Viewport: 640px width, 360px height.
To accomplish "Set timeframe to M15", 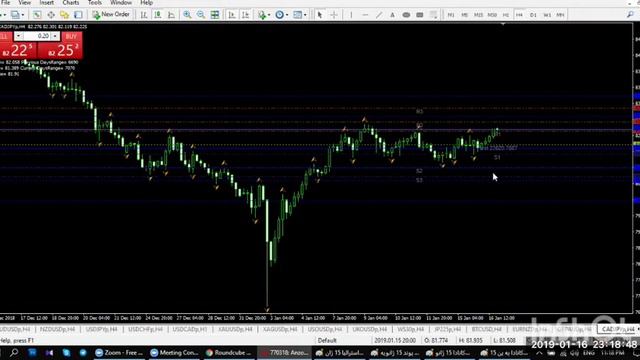I will pos(478,15).
